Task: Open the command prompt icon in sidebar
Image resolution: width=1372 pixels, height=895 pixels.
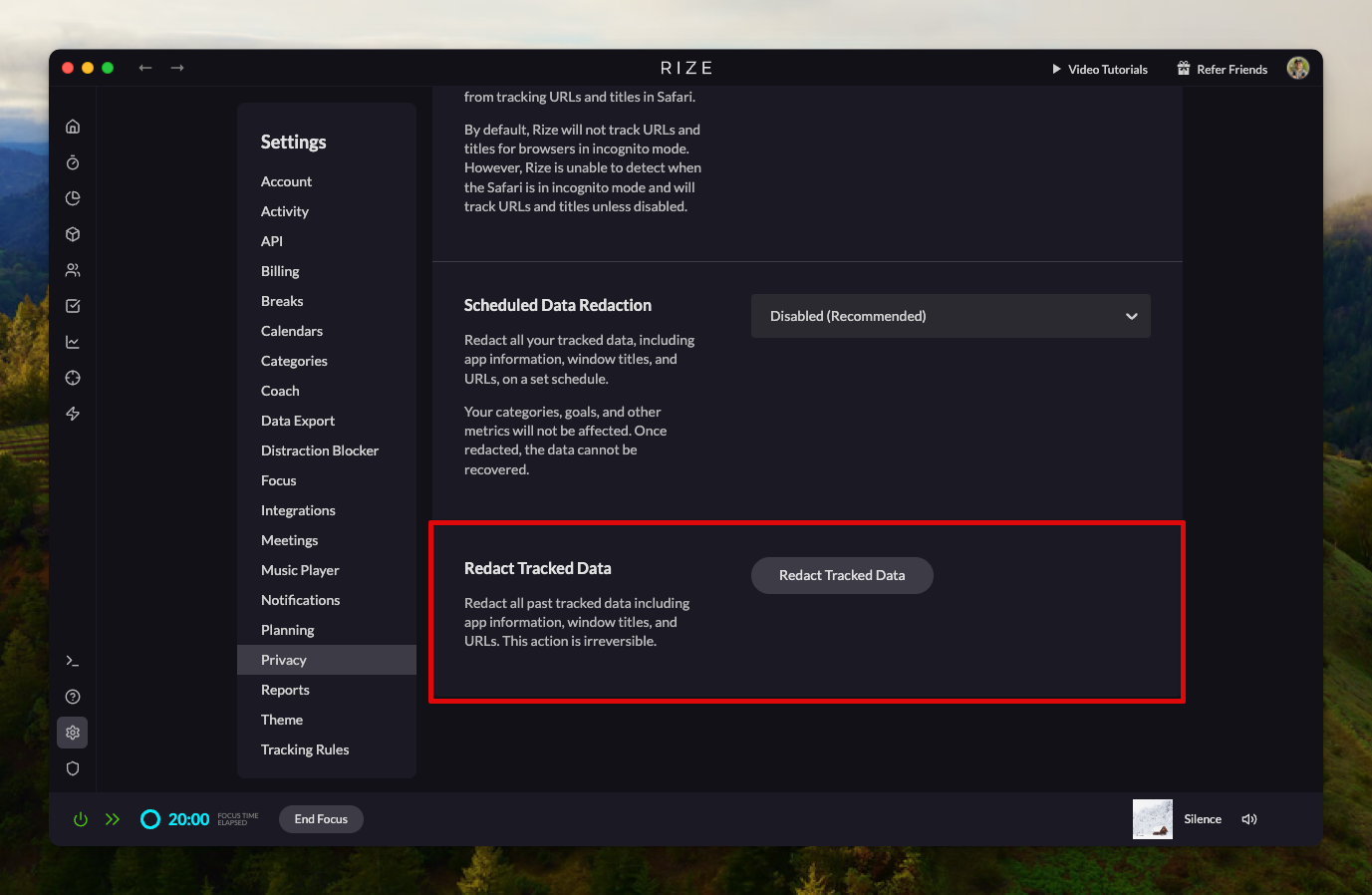Action: click(x=73, y=661)
